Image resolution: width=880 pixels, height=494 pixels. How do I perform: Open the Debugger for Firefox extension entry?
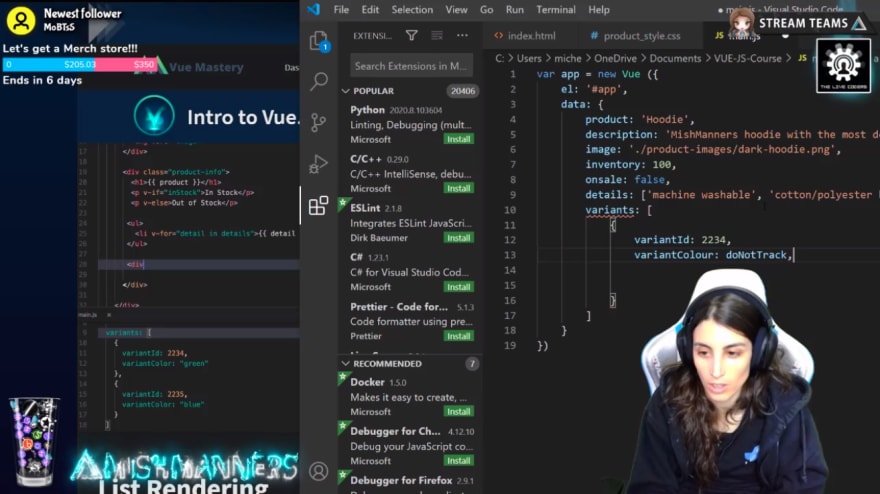(411, 483)
